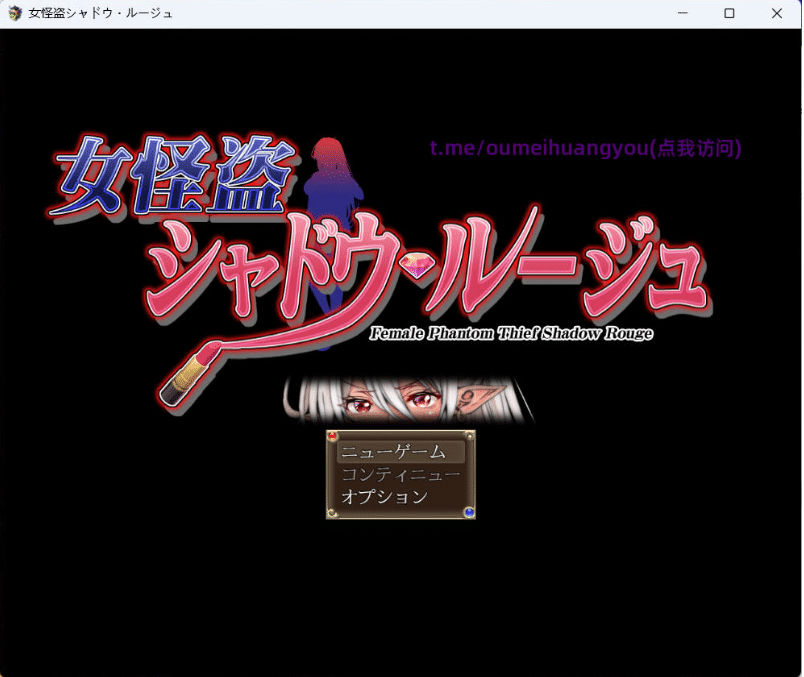The height and width of the screenshot is (677, 804).
Task: Minimize the game window
Action: click(x=682, y=13)
